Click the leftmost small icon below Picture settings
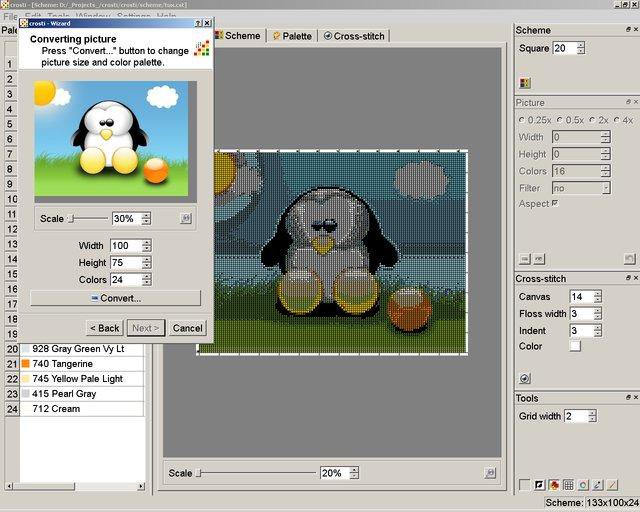This screenshot has width=640, height=512. [x=525, y=259]
